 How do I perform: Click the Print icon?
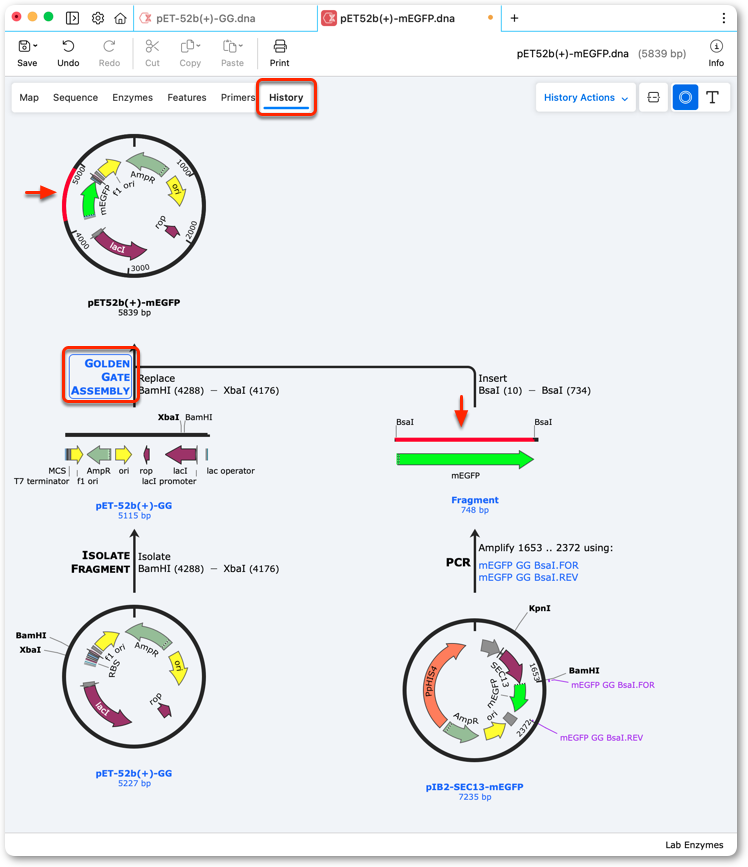pos(280,46)
